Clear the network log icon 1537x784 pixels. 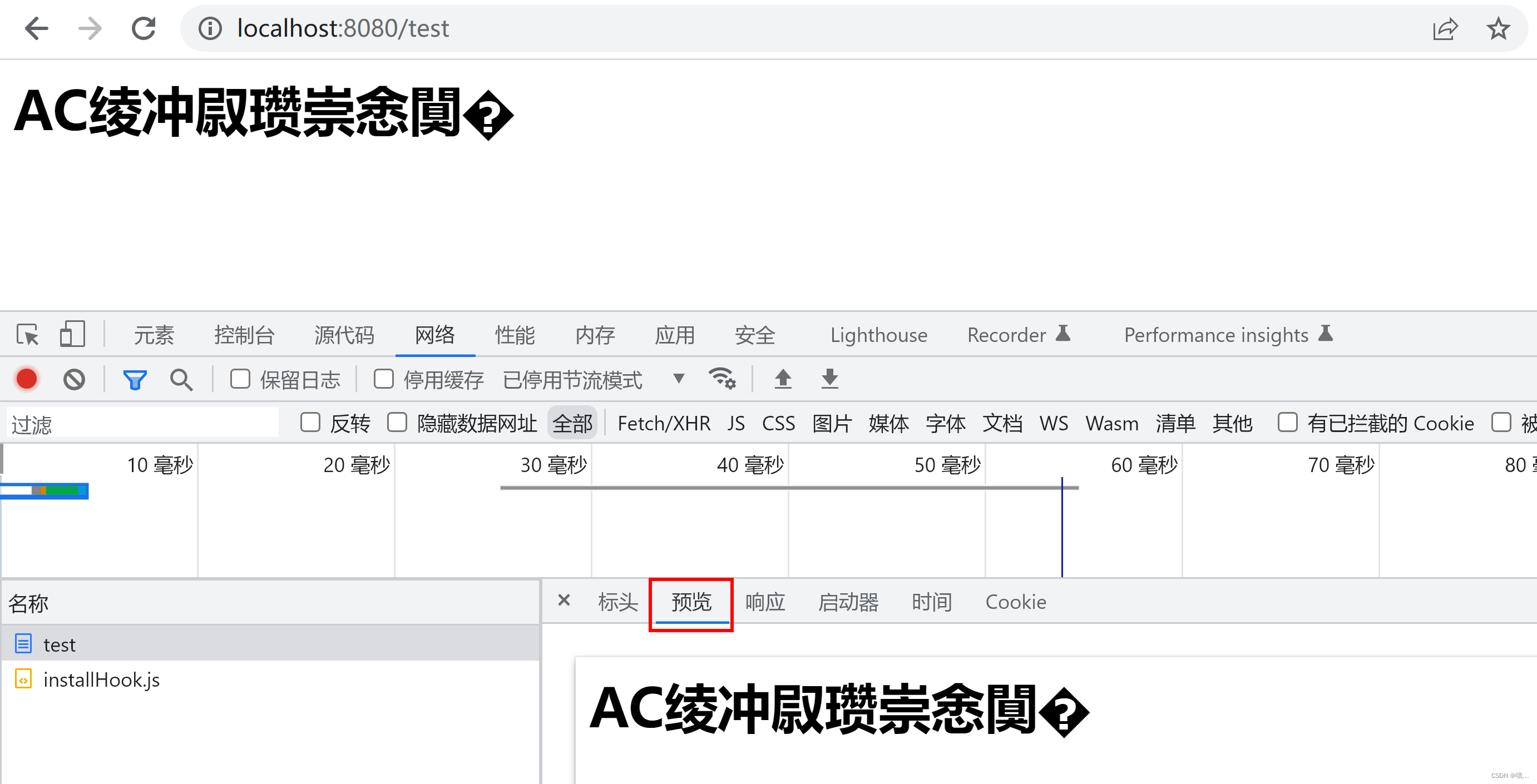pos(74,379)
